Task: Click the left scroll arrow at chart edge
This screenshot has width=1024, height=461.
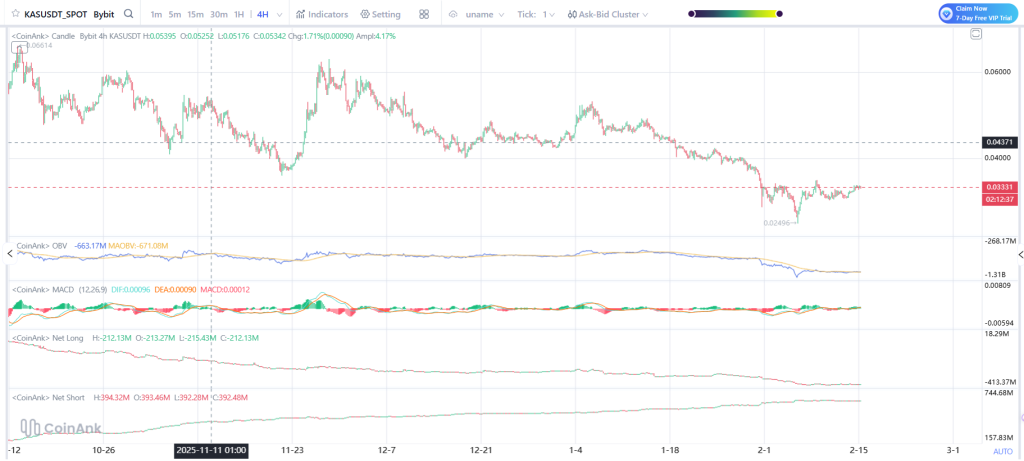Action: pos(10,254)
